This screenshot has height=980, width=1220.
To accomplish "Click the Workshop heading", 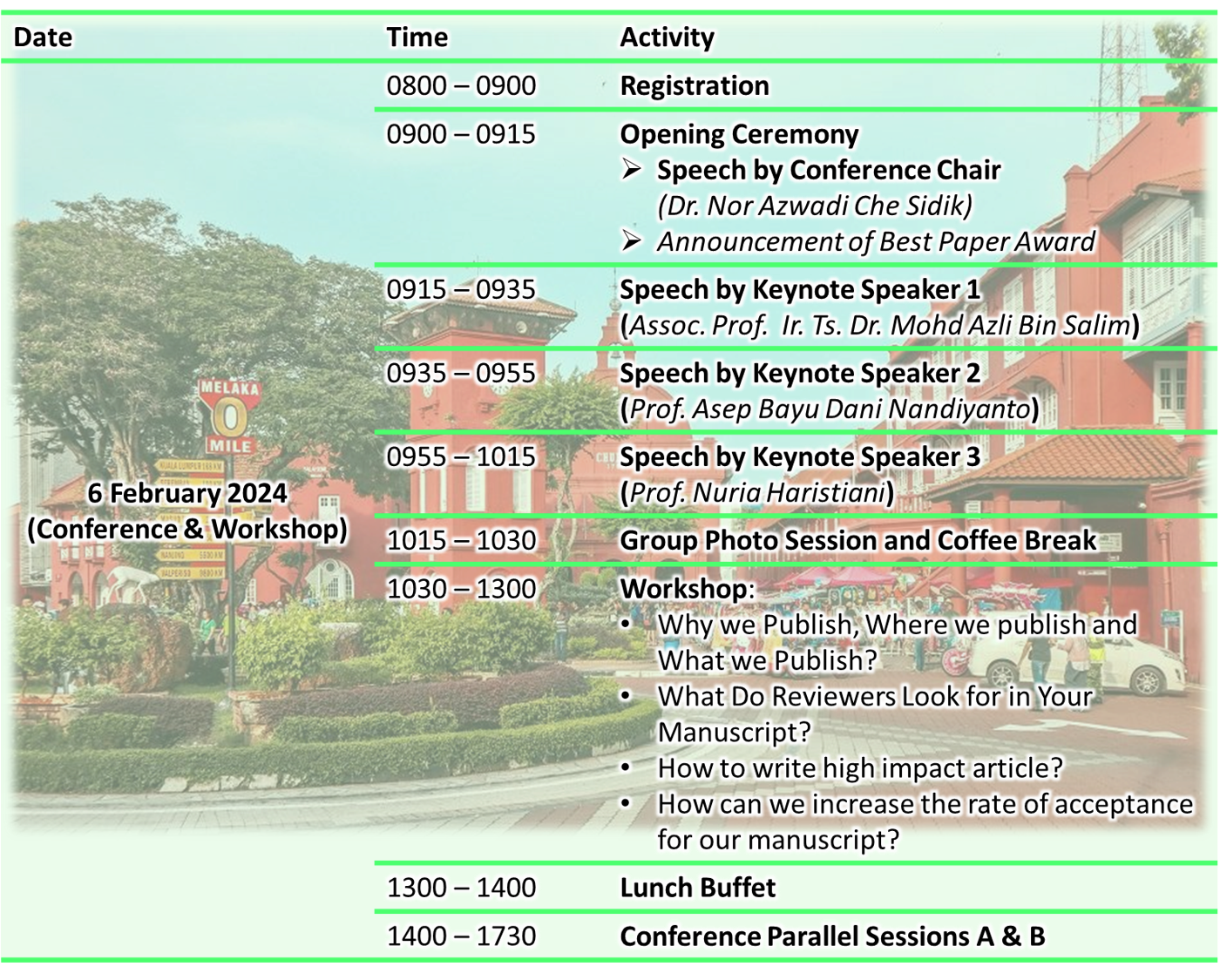I will [684, 588].
